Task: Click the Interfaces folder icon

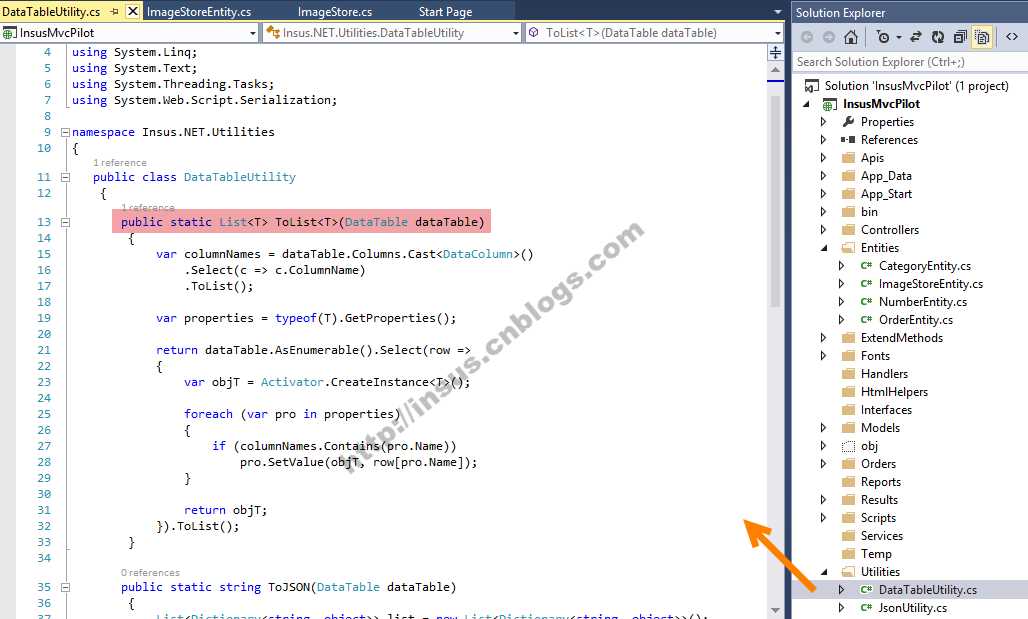Action: 848,410
